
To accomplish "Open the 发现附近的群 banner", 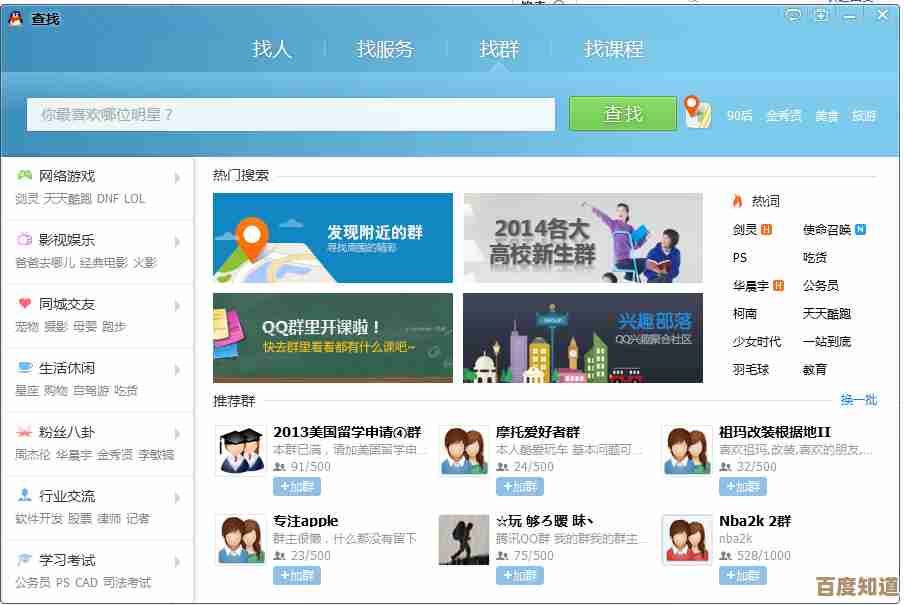I will click(x=332, y=238).
